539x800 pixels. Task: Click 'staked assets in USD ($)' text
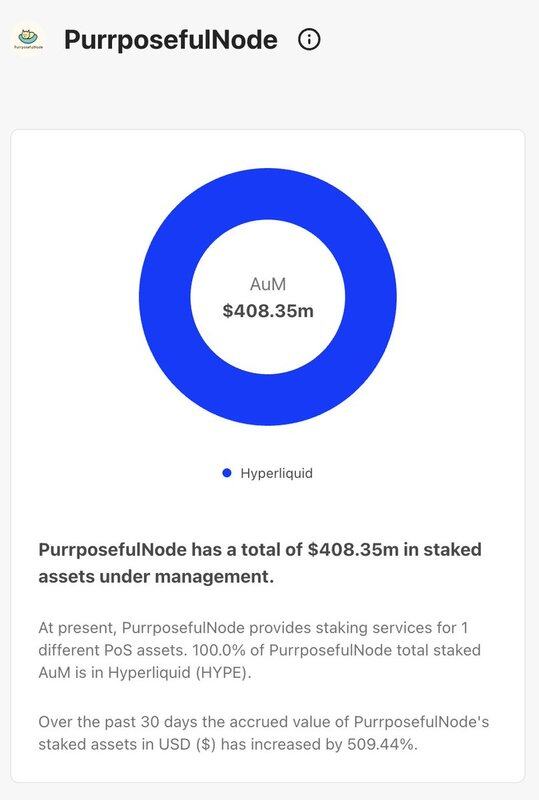(x=127, y=744)
